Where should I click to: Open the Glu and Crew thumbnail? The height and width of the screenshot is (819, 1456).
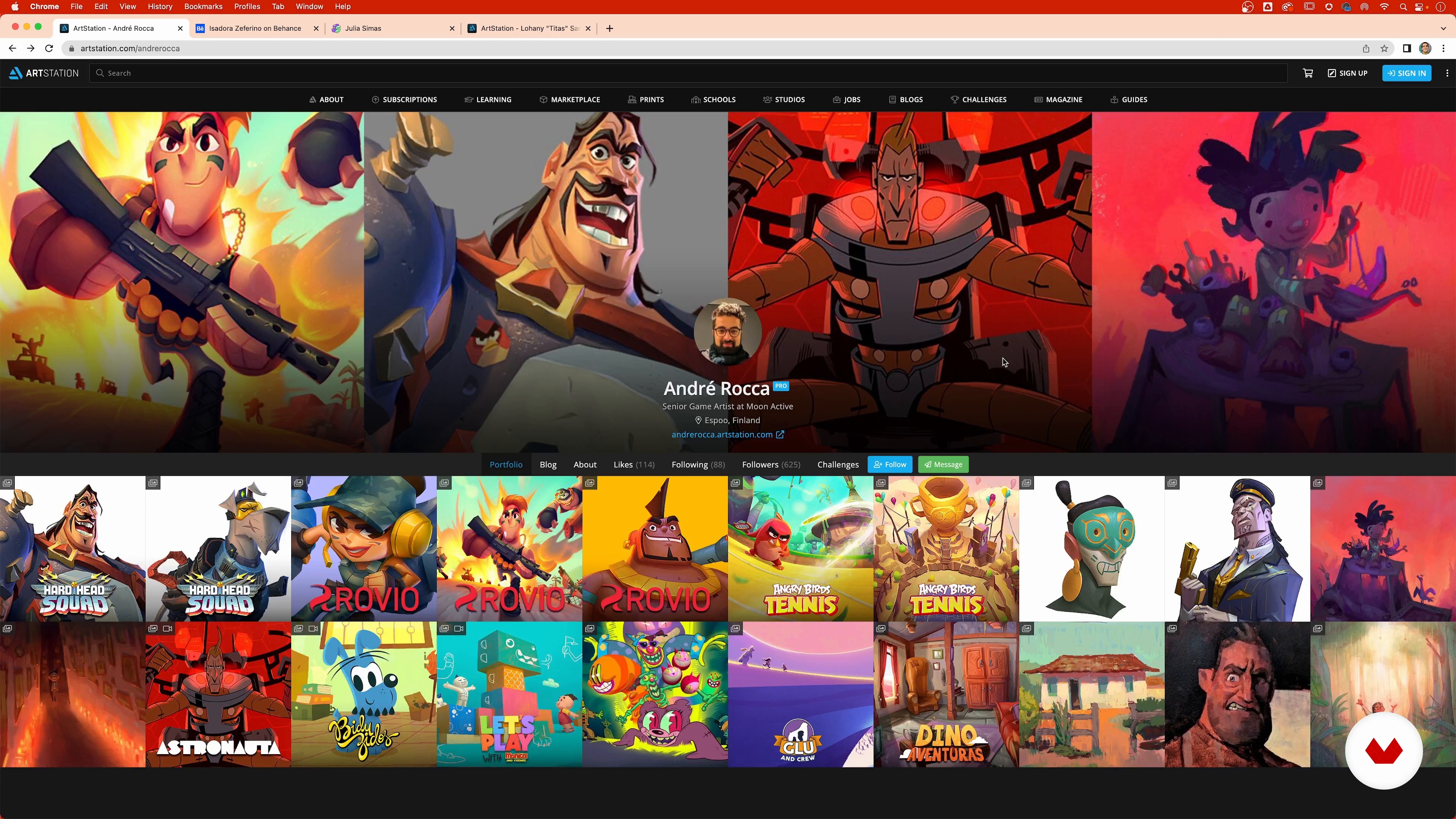click(x=800, y=695)
